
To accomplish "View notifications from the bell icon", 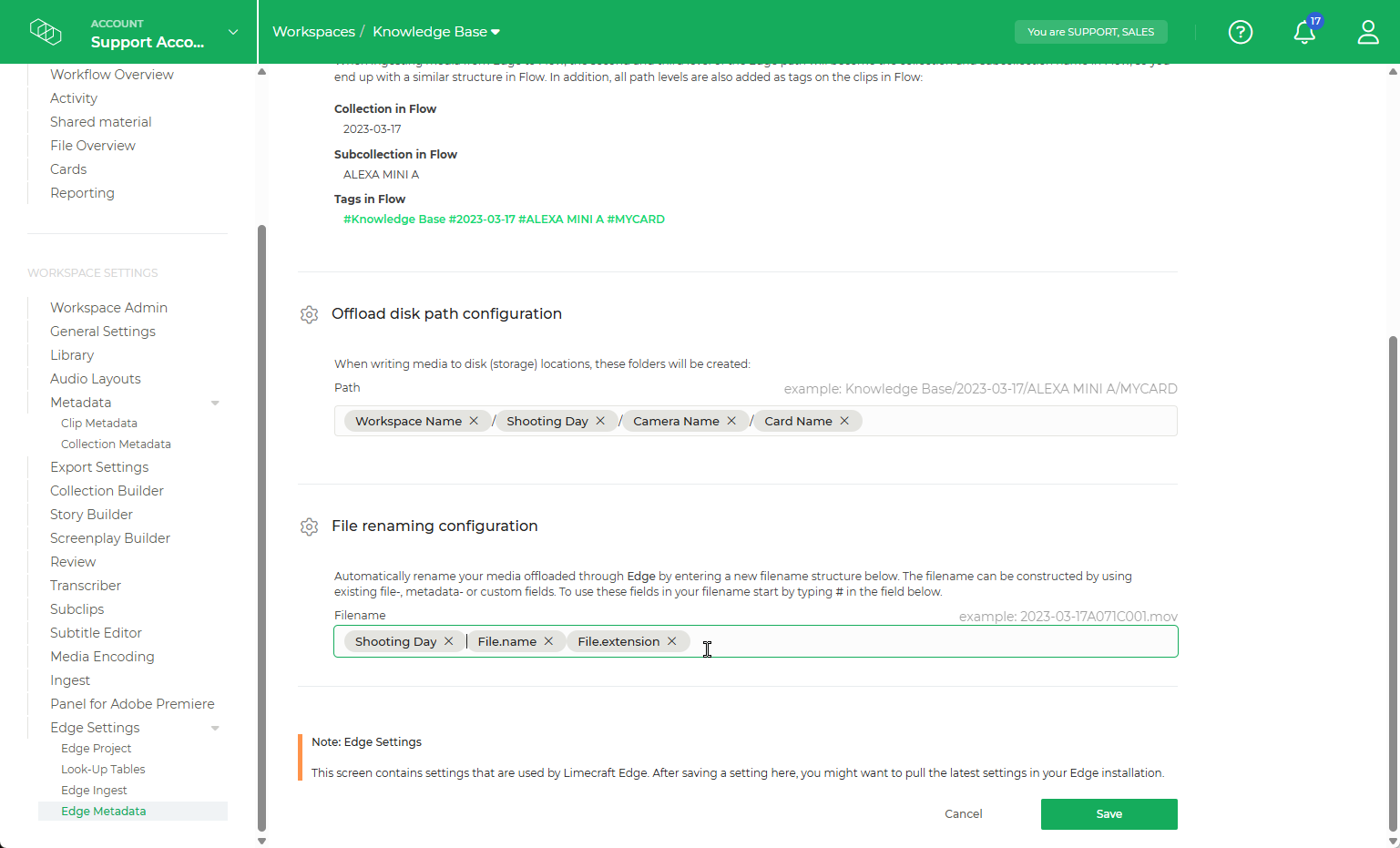I will coord(1303,32).
